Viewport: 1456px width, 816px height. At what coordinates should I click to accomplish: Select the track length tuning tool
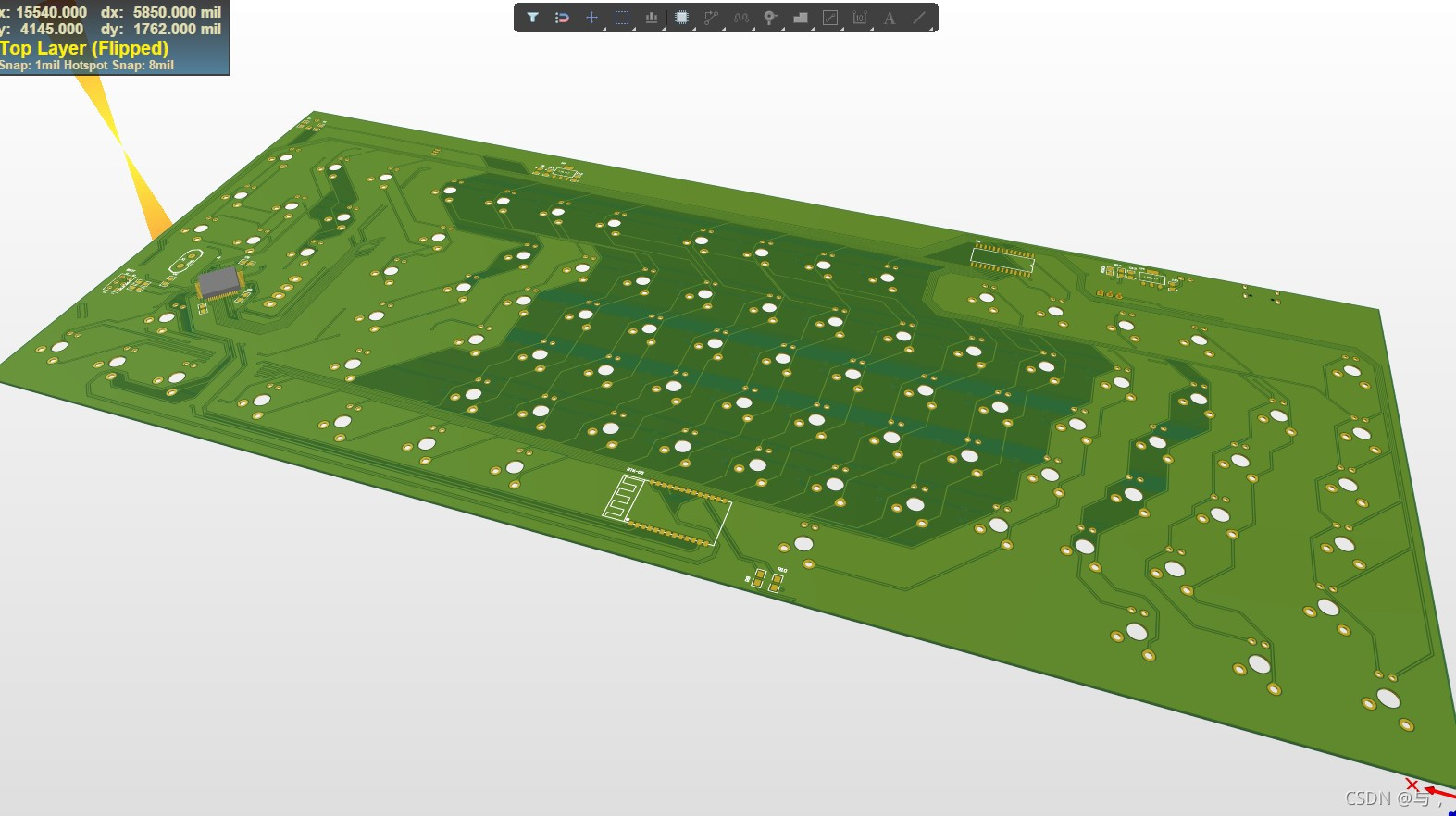[x=741, y=18]
